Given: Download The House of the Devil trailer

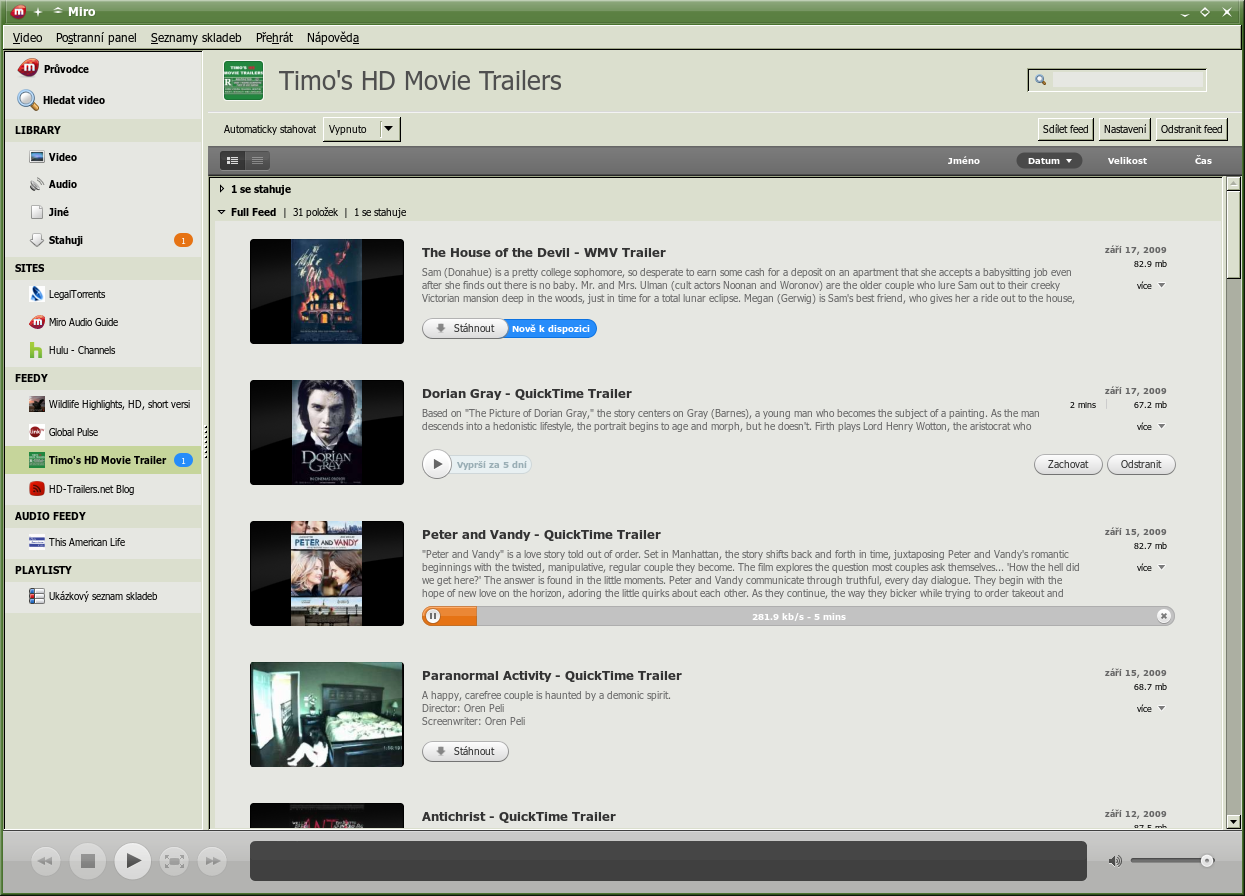Looking at the screenshot, I should point(465,328).
